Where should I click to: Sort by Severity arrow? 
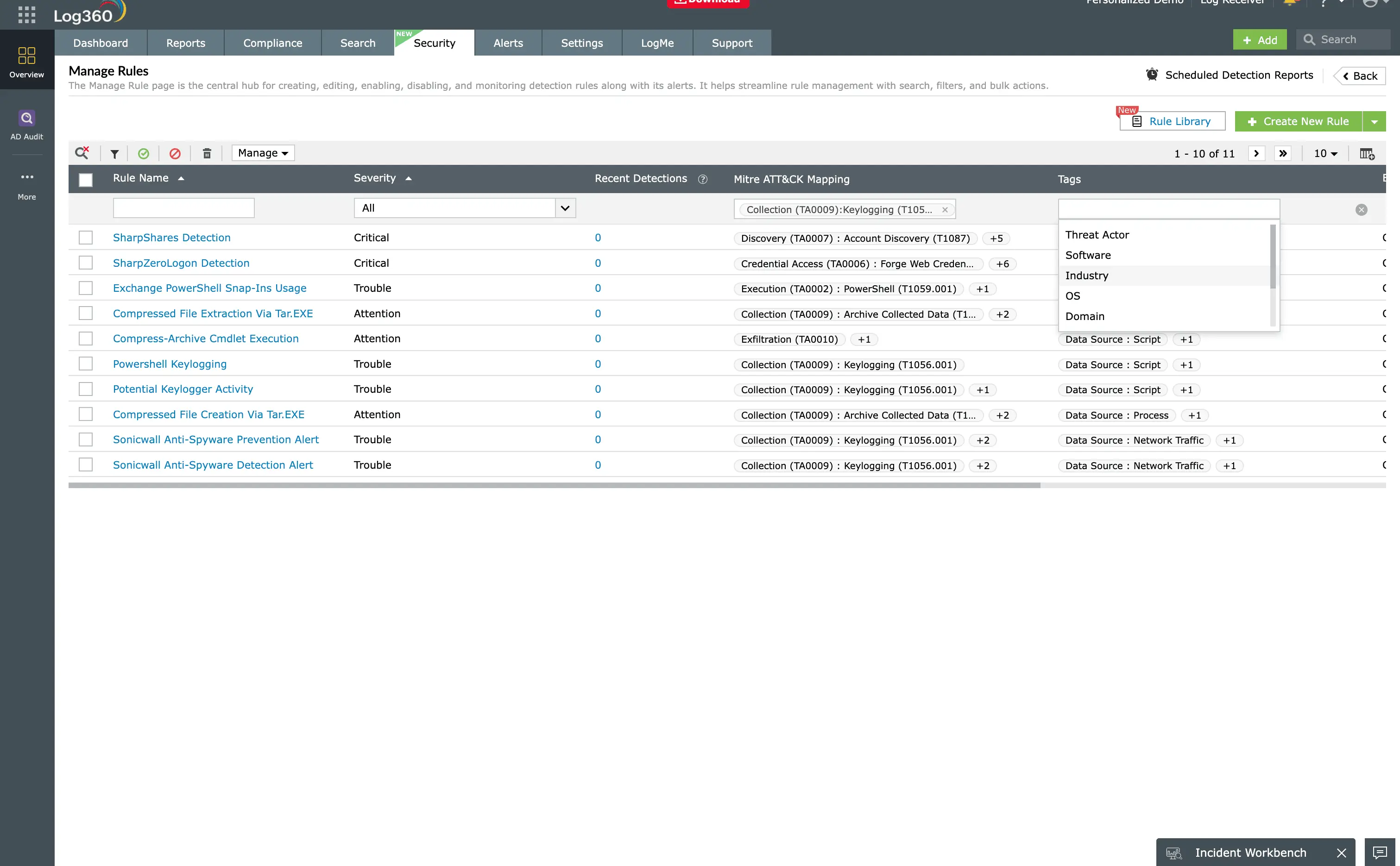point(409,179)
